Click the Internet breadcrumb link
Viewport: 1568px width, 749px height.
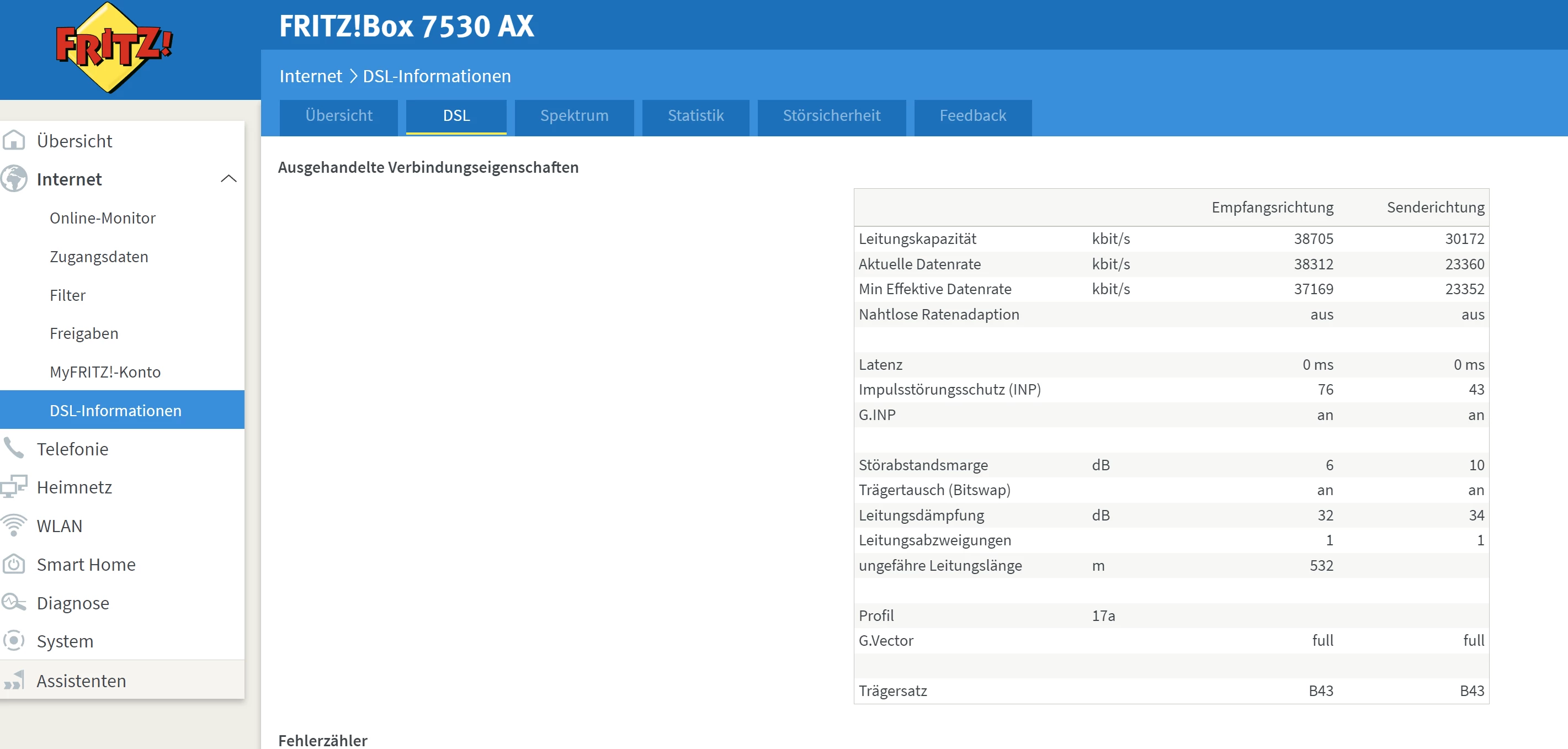[310, 76]
